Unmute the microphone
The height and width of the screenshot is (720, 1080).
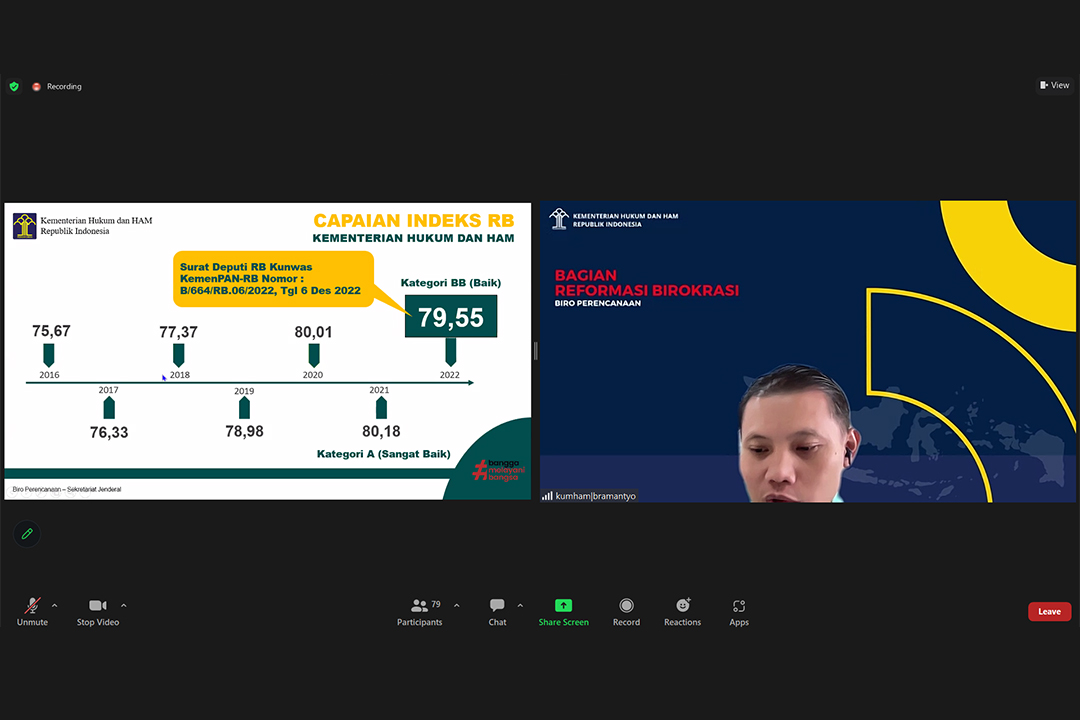pos(32,611)
